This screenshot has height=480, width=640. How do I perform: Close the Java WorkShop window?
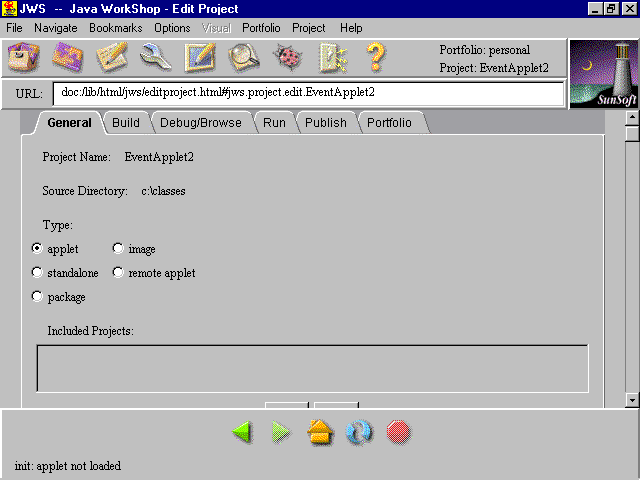click(x=629, y=9)
